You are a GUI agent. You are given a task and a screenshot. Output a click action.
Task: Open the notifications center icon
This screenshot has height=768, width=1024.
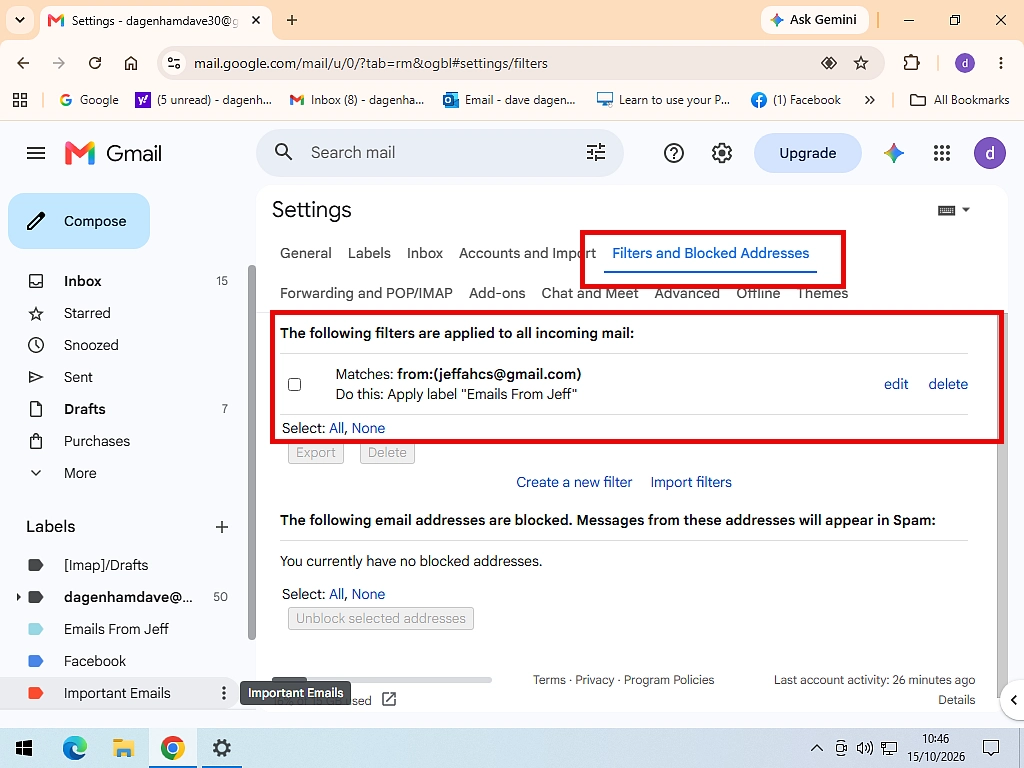click(x=991, y=748)
